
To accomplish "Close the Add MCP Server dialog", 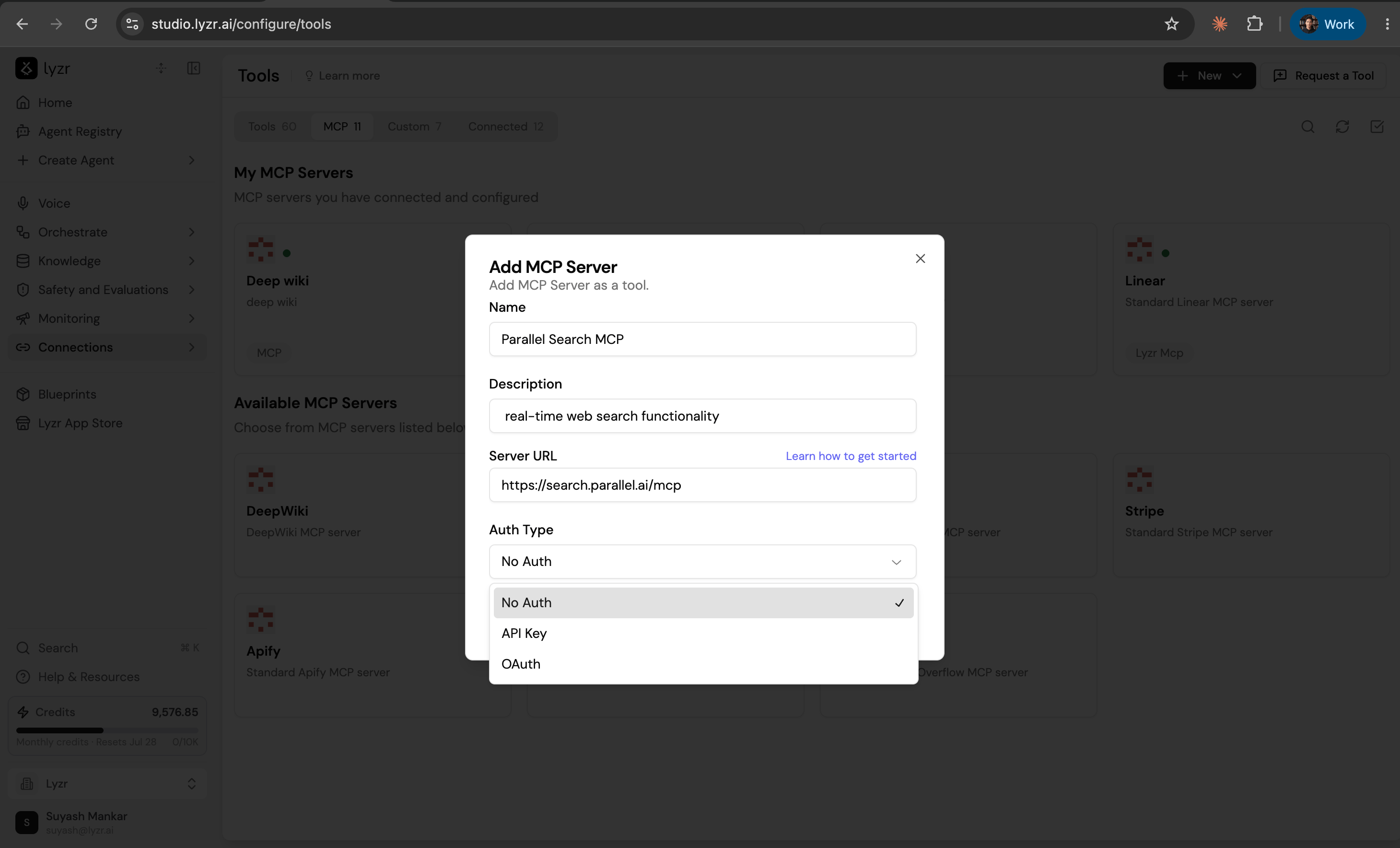I will click(x=921, y=259).
